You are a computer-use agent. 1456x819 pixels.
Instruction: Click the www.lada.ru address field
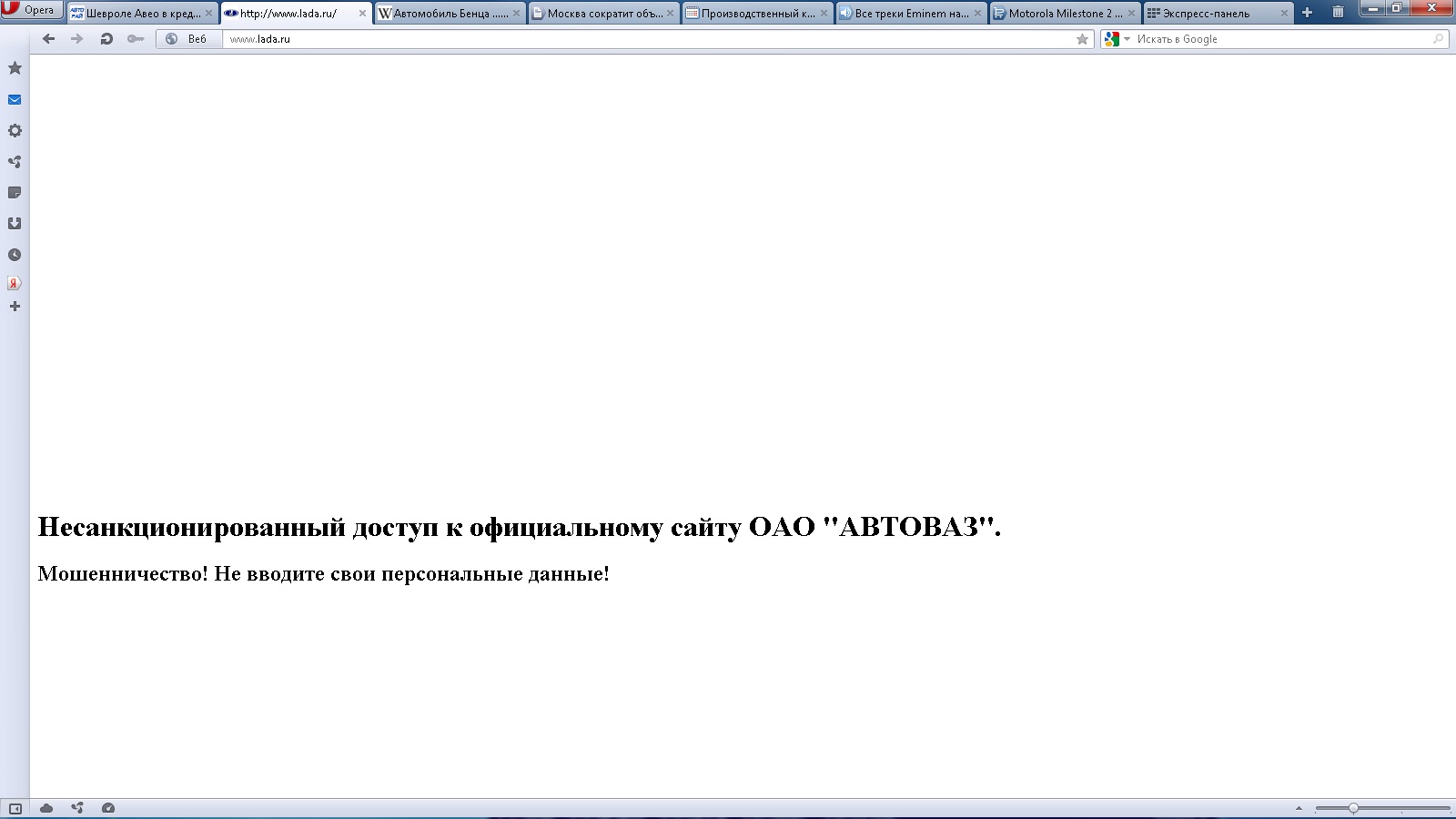tap(648, 39)
